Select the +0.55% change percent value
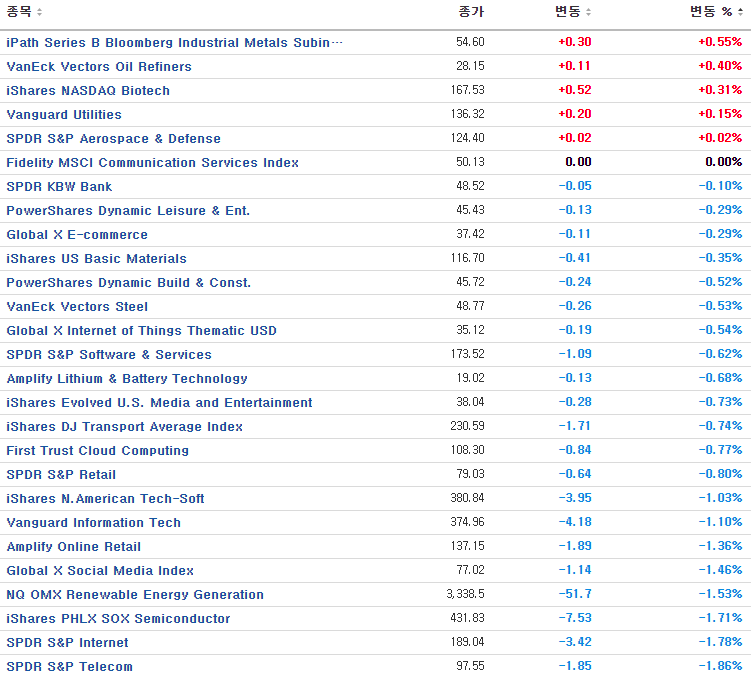Viewport: 751px width, 682px height. pyautogui.click(x=720, y=42)
